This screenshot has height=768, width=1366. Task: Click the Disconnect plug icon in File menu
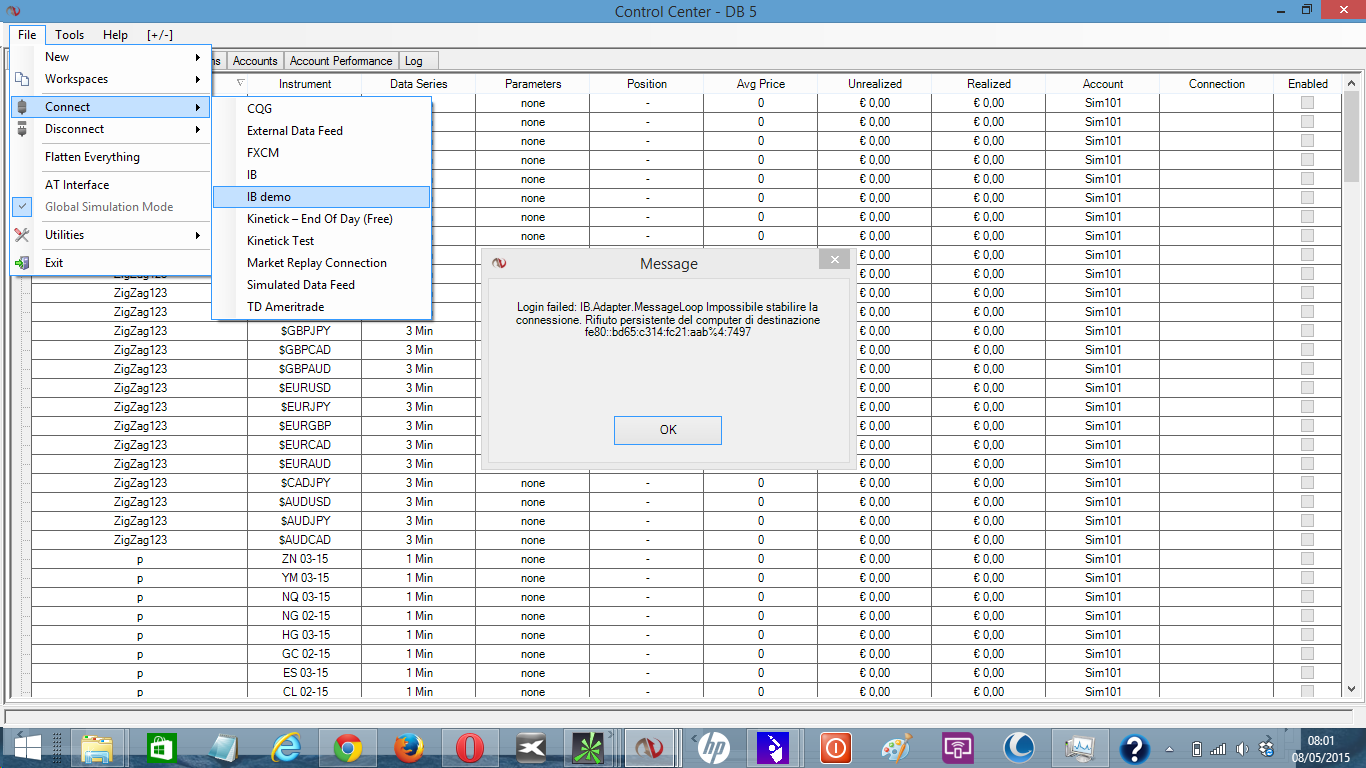coord(22,129)
